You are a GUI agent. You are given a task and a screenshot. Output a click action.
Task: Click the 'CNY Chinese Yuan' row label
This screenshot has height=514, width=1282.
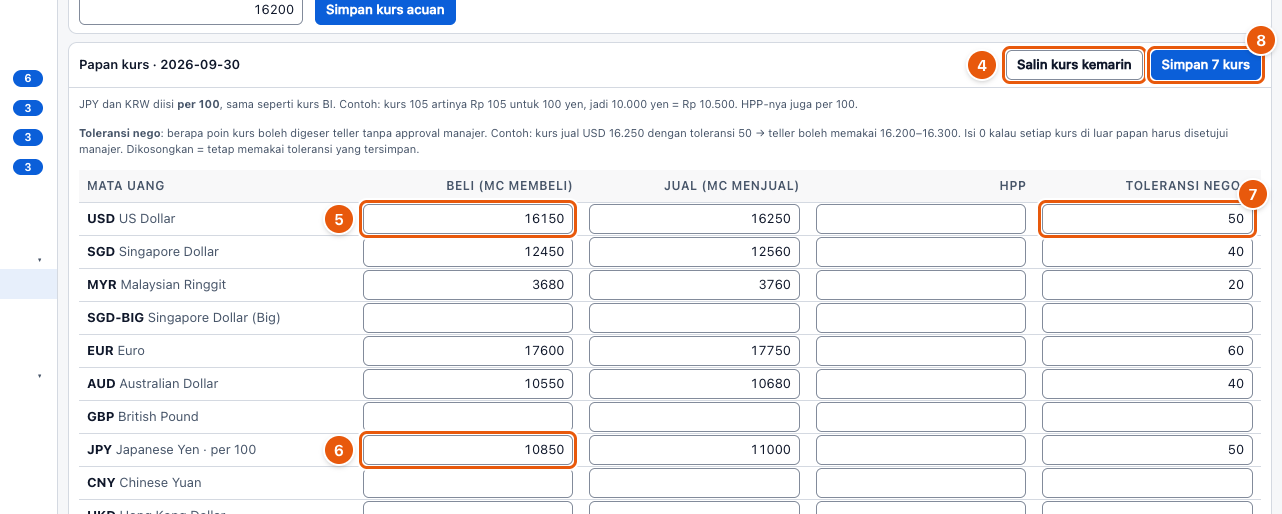click(x=144, y=483)
